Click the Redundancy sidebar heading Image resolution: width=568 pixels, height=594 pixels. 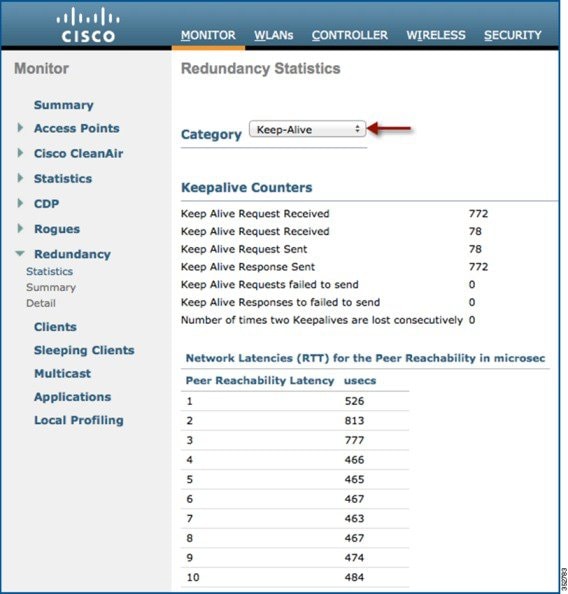coord(72,254)
